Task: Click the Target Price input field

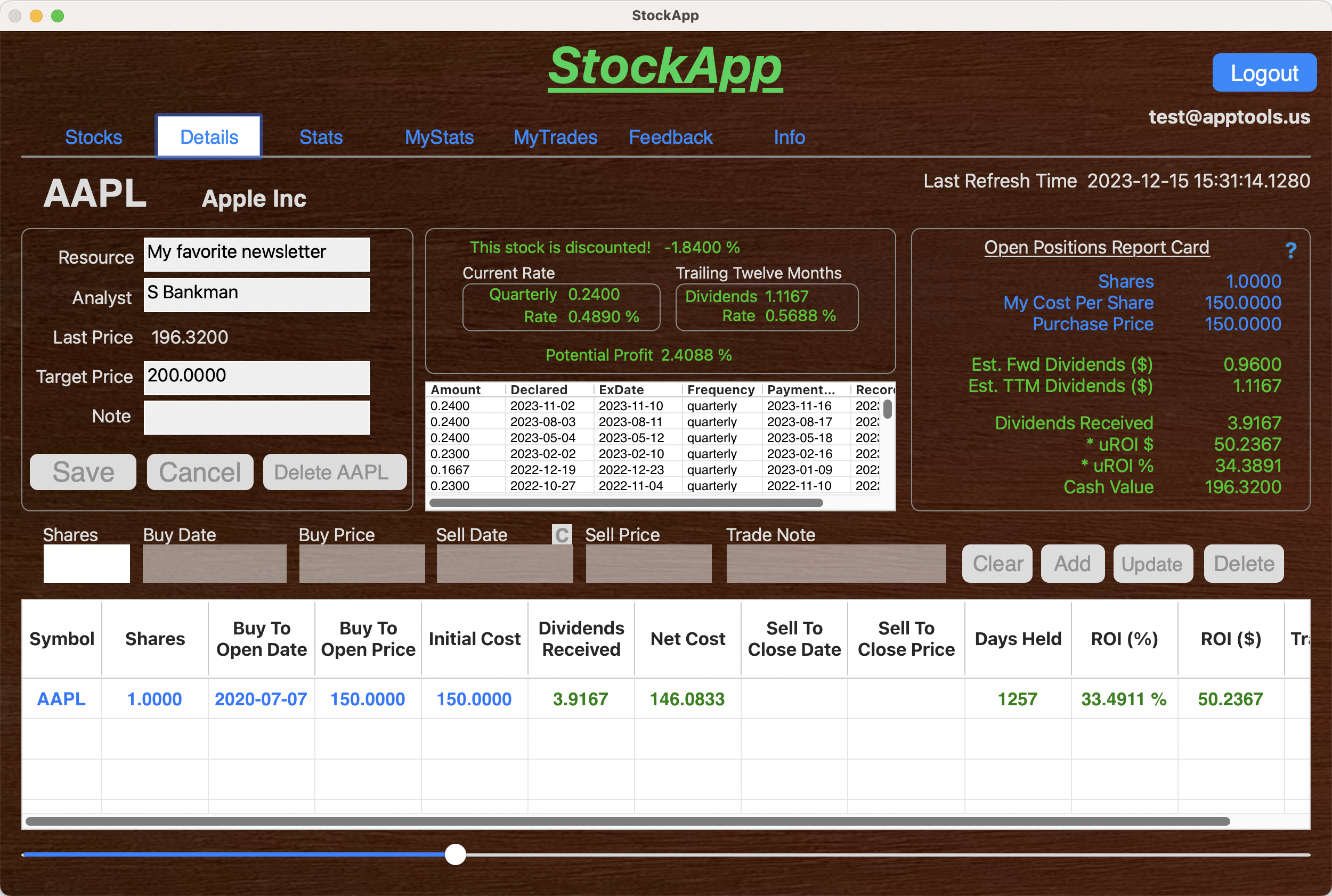Action: coord(257,378)
